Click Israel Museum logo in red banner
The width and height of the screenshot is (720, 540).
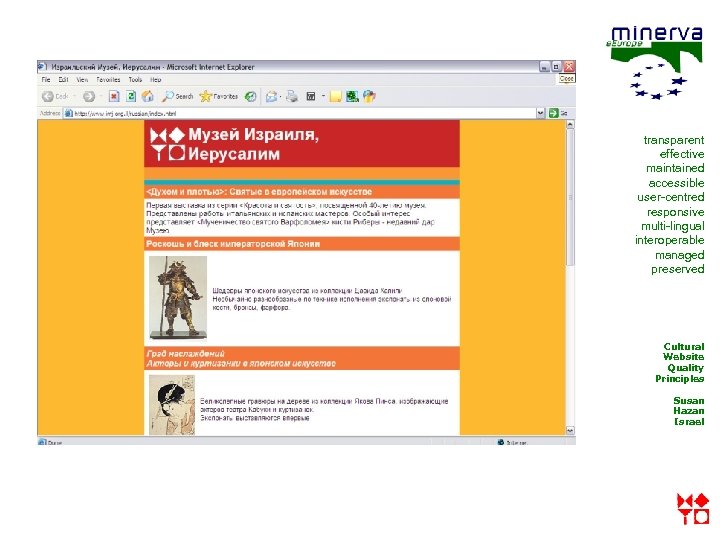(x=168, y=144)
